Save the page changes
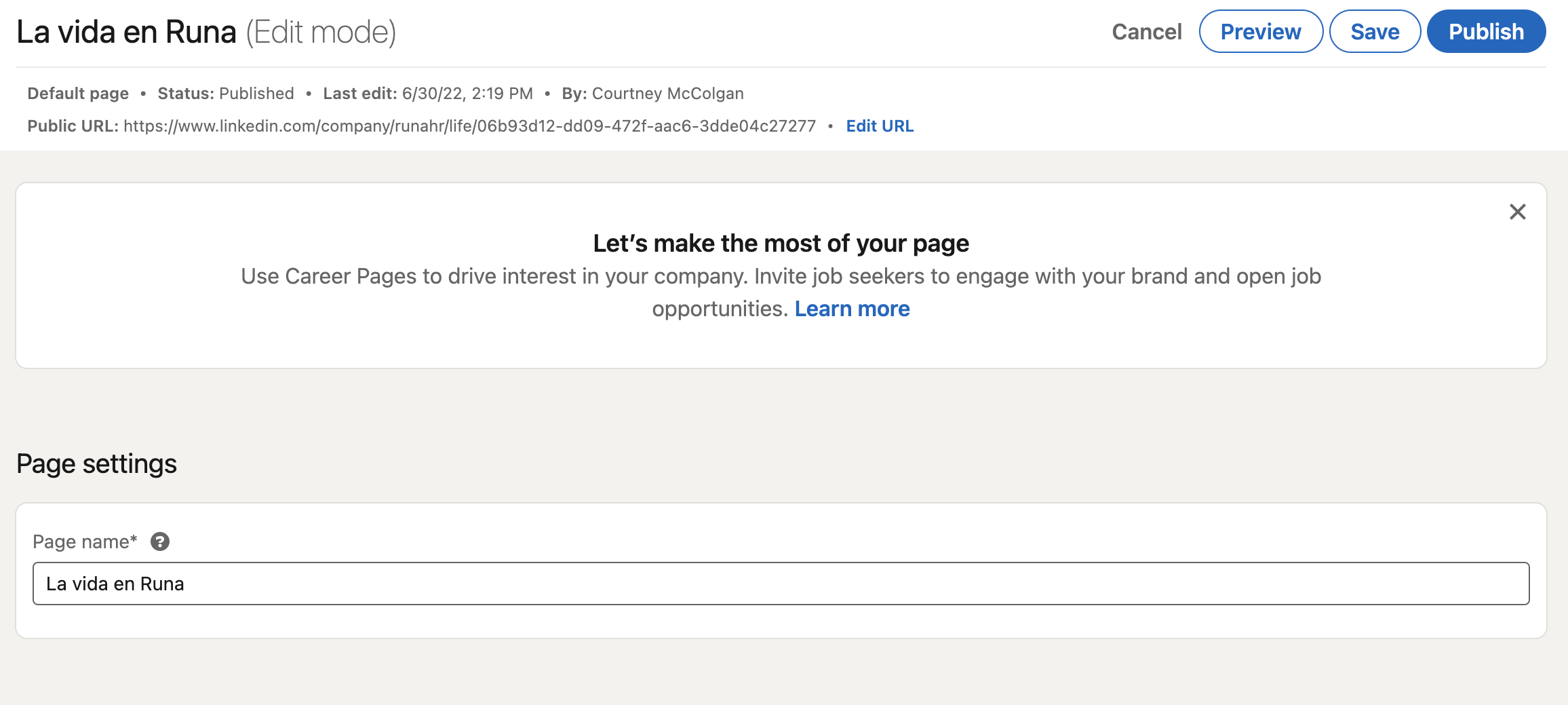This screenshot has width=1568, height=705. point(1374,32)
